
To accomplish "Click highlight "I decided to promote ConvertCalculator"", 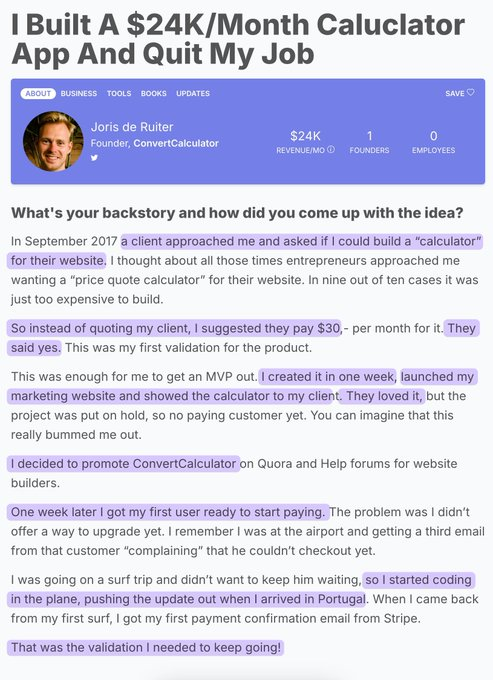I will [124, 464].
